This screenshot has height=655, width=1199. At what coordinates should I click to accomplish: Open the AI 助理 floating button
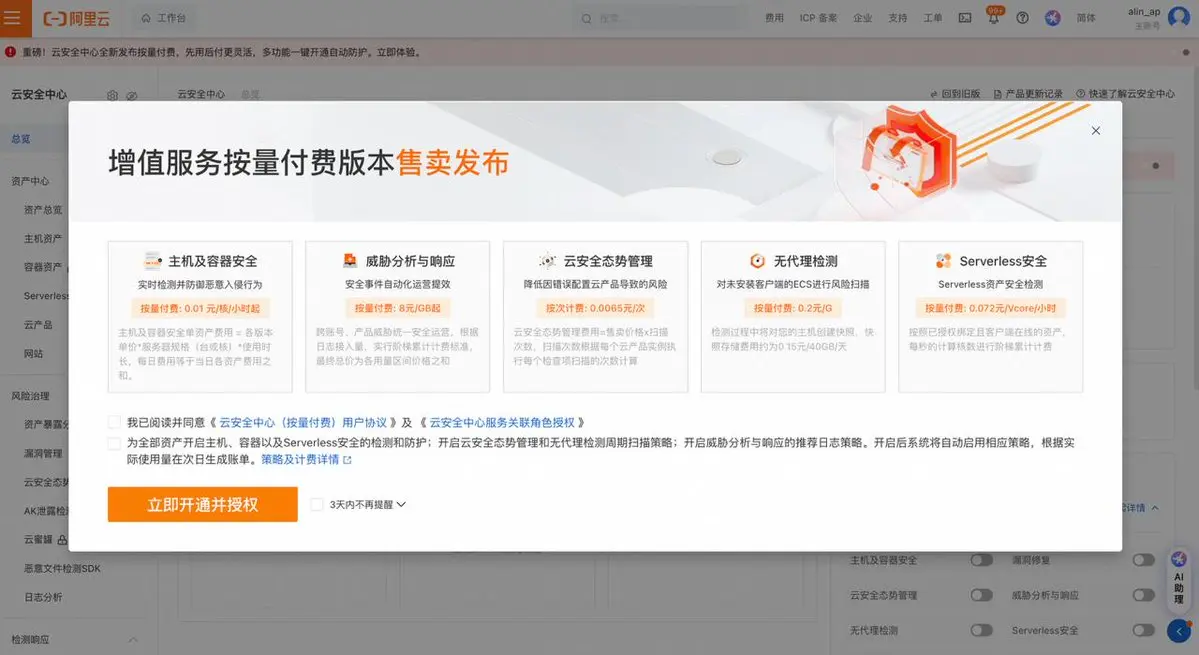[1179, 580]
